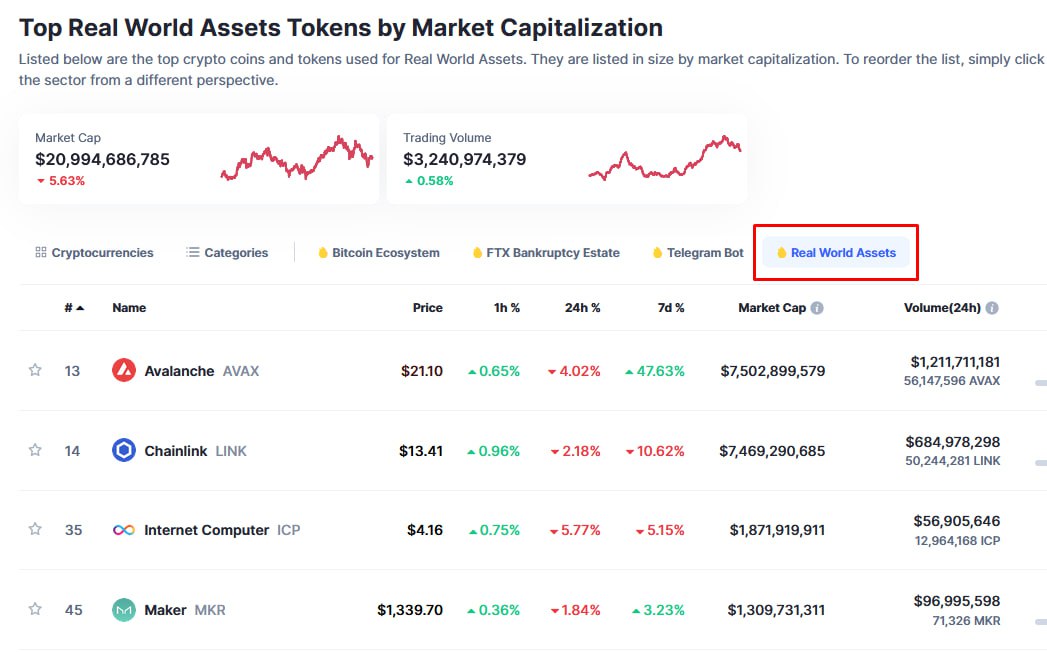This screenshot has height=652, width=1047.
Task: Sort the table by Price column
Action: tap(427, 308)
